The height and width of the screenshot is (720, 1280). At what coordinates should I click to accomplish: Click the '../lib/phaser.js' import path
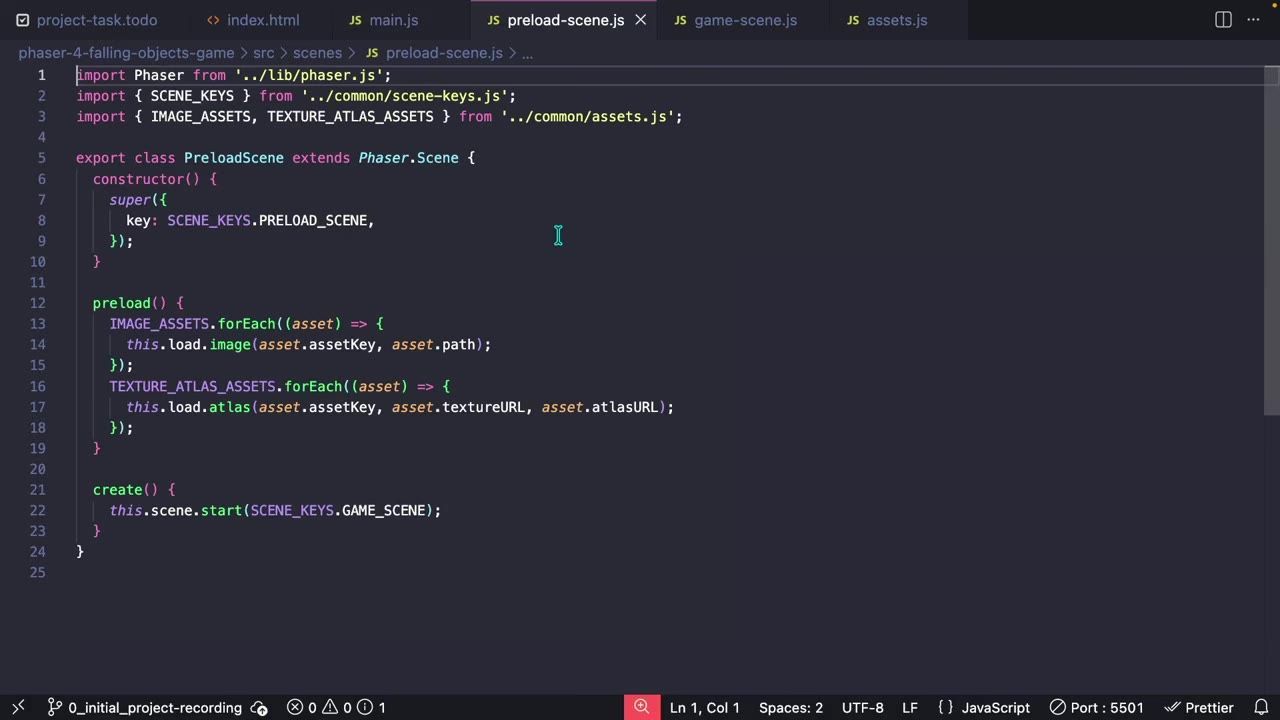[x=309, y=75]
